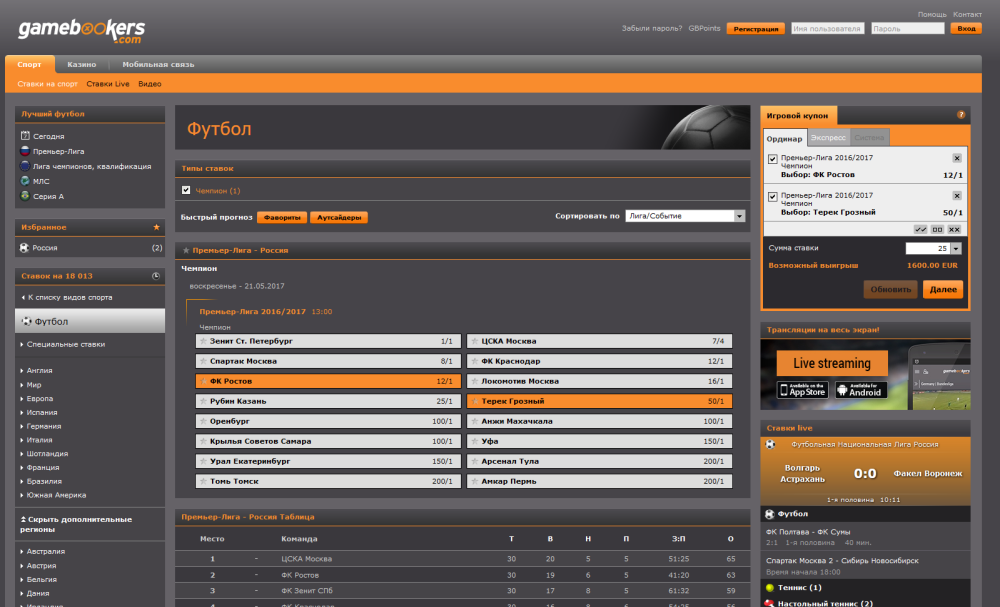Click the star beside Локомотив Москва

tap(474, 381)
